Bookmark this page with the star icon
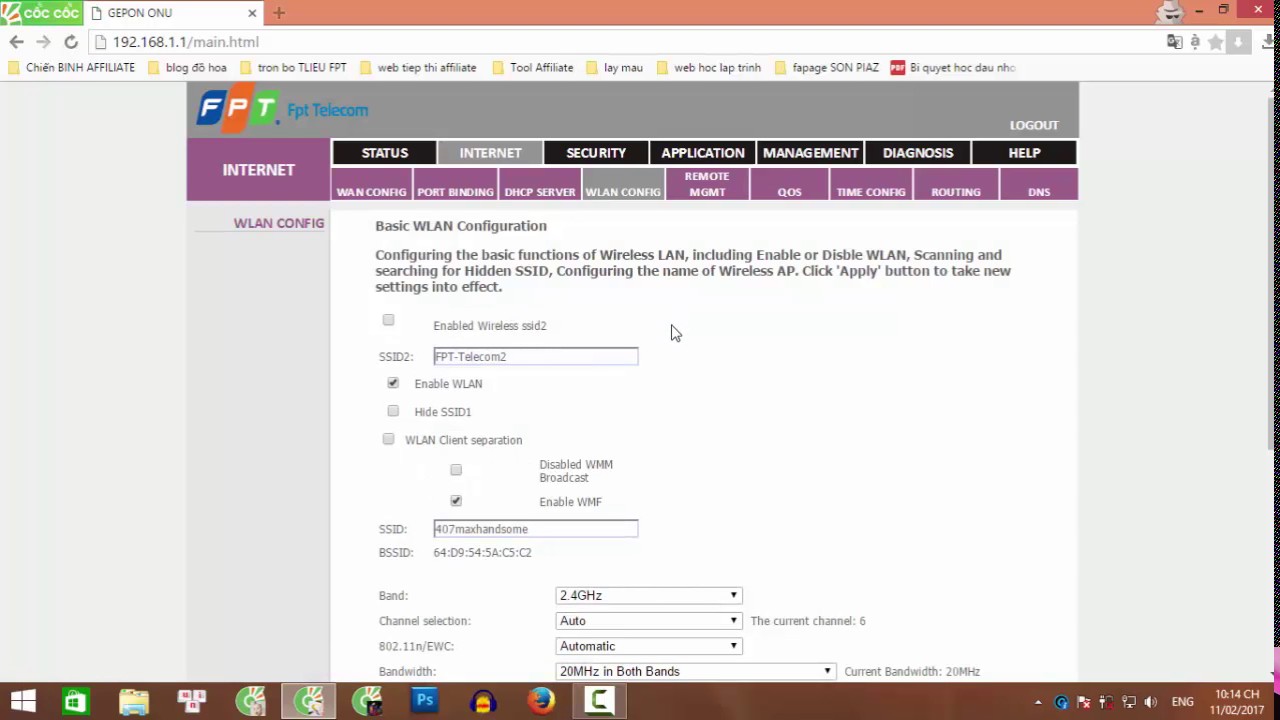This screenshot has height=720, width=1280. 1216,42
